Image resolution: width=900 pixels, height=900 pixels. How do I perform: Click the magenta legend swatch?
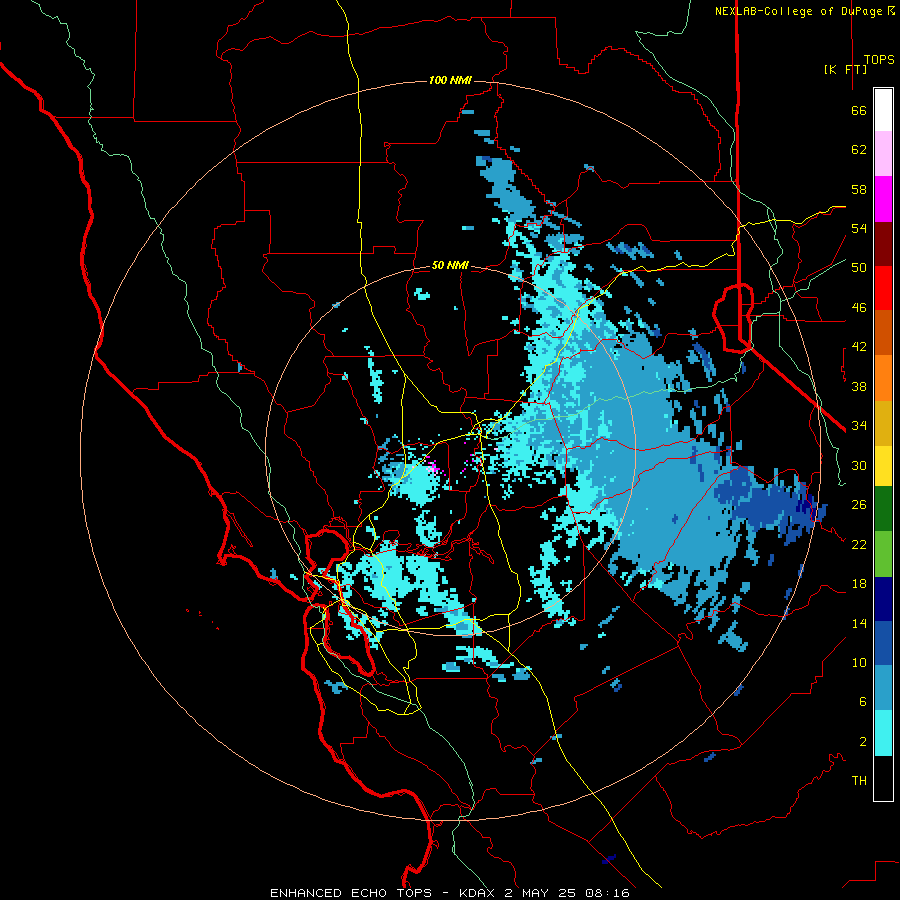pos(883,199)
